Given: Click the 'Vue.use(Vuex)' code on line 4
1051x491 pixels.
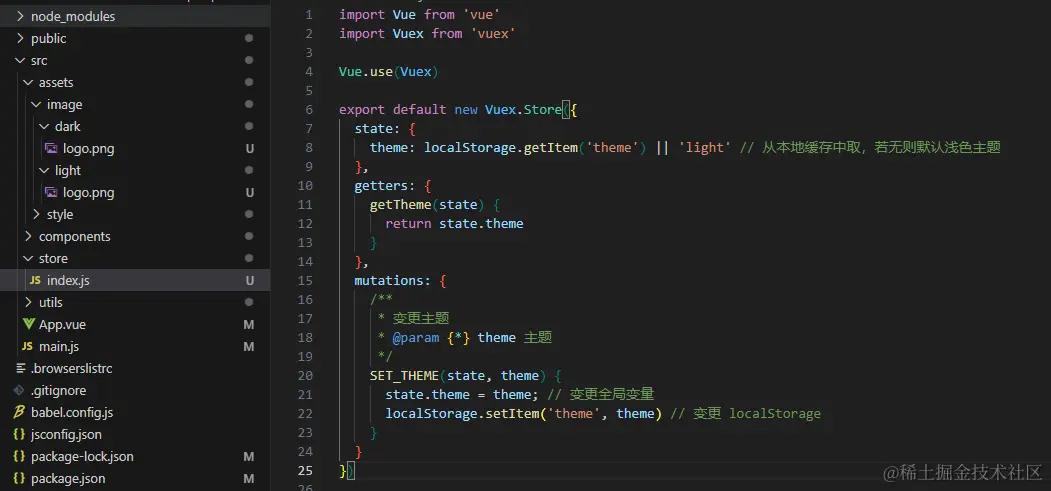Looking at the screenshot, I should [x=389, y=72].
